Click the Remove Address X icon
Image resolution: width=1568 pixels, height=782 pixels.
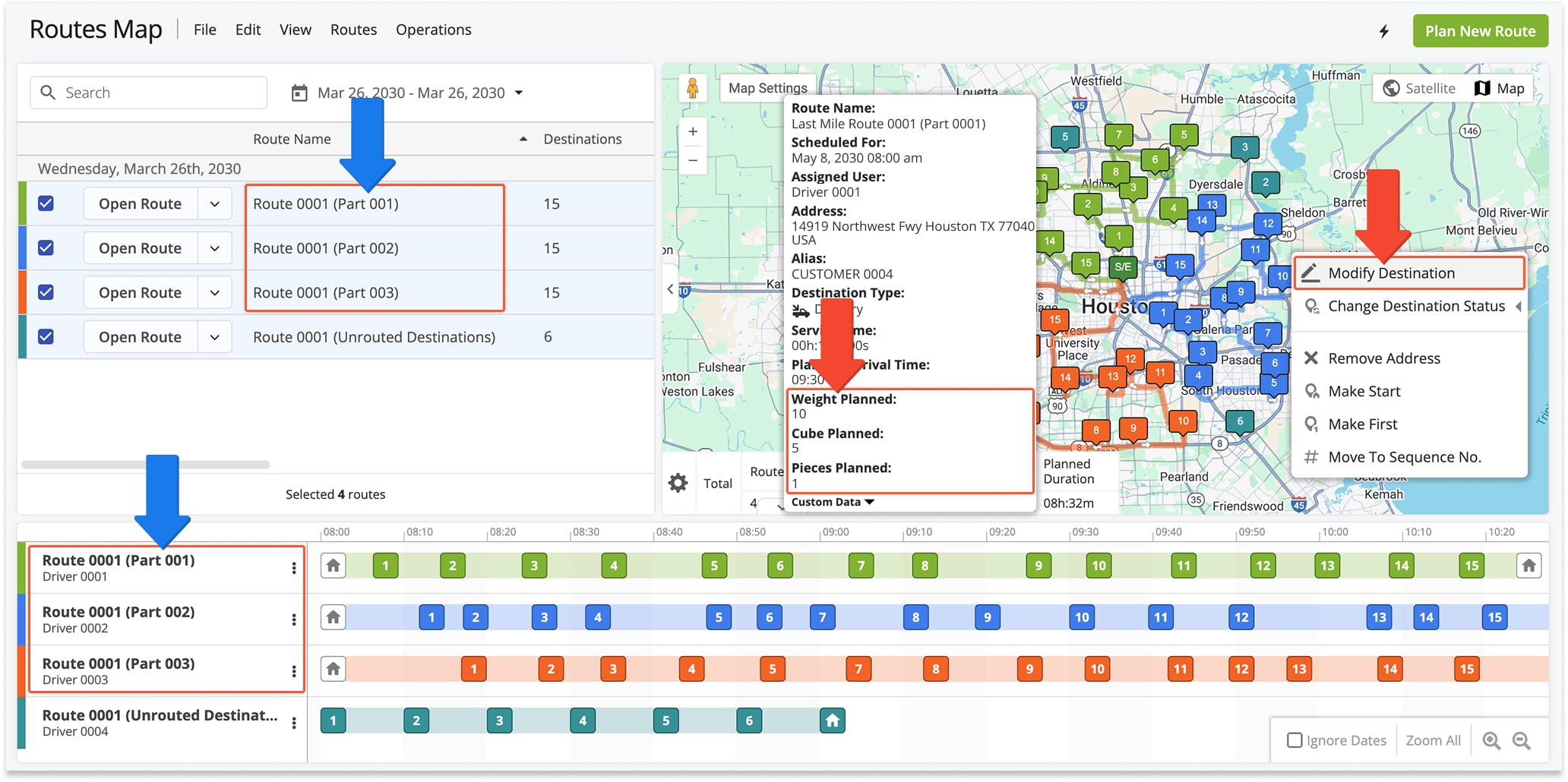(1311, 358)
